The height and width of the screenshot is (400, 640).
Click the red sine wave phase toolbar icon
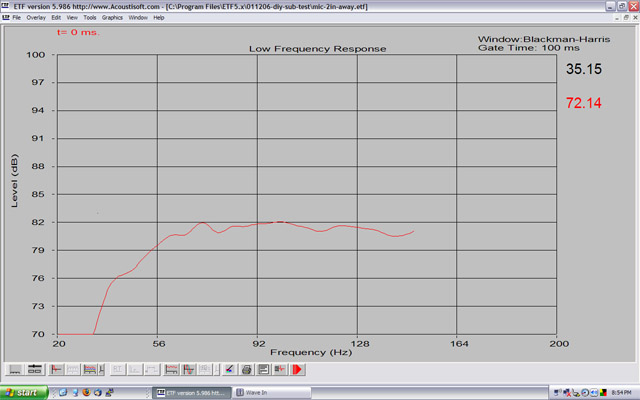189,369
